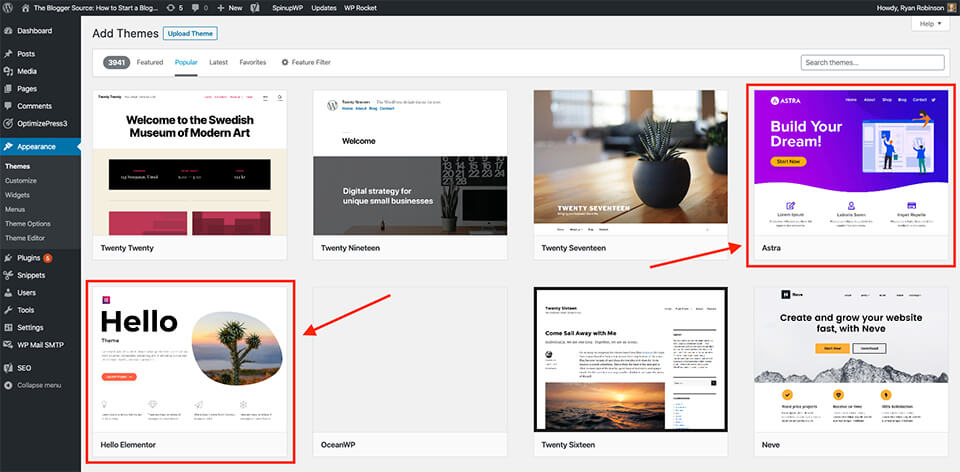The image size is (960, 472).
Task: Select the Twenty Sixteen theme thumbnail
Action: point(631,359)
